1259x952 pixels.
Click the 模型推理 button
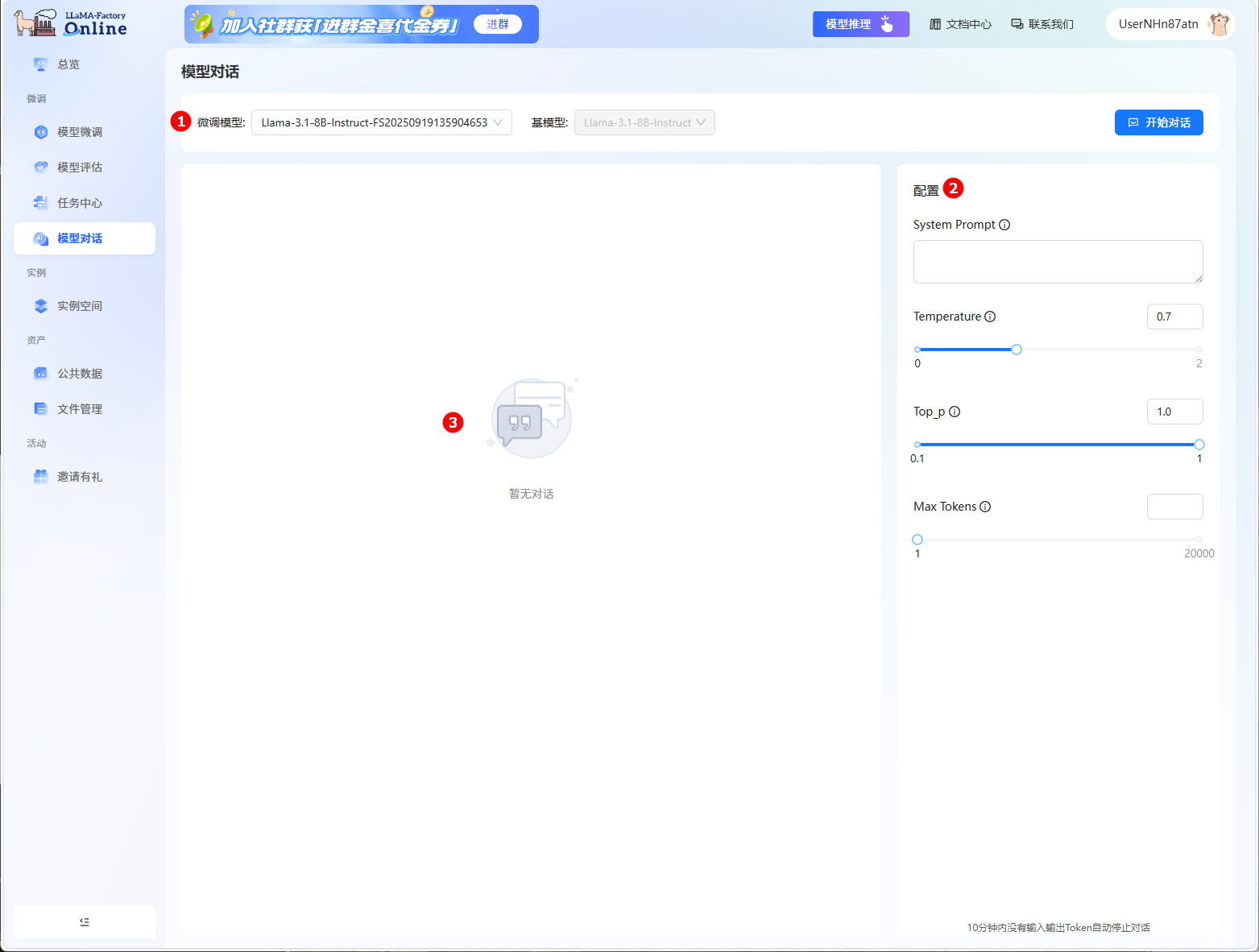[x=859, y=24]
